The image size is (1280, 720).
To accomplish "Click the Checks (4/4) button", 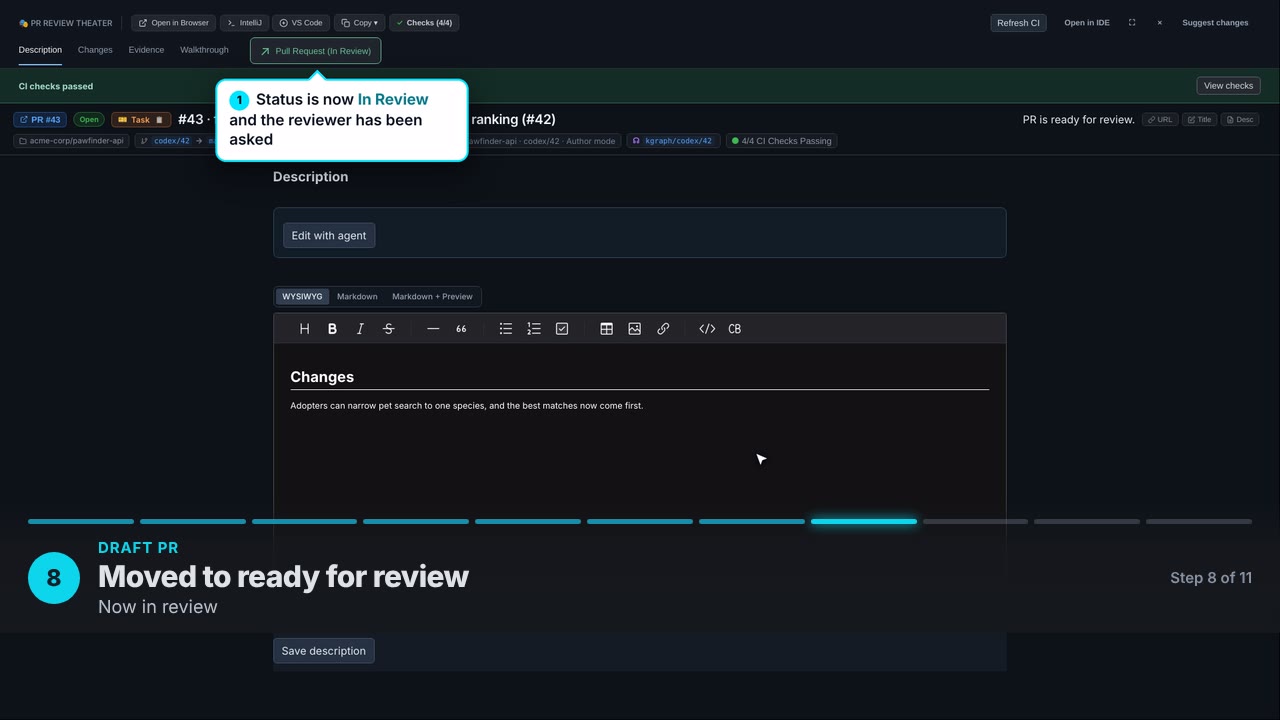I will tap(424, 23).
